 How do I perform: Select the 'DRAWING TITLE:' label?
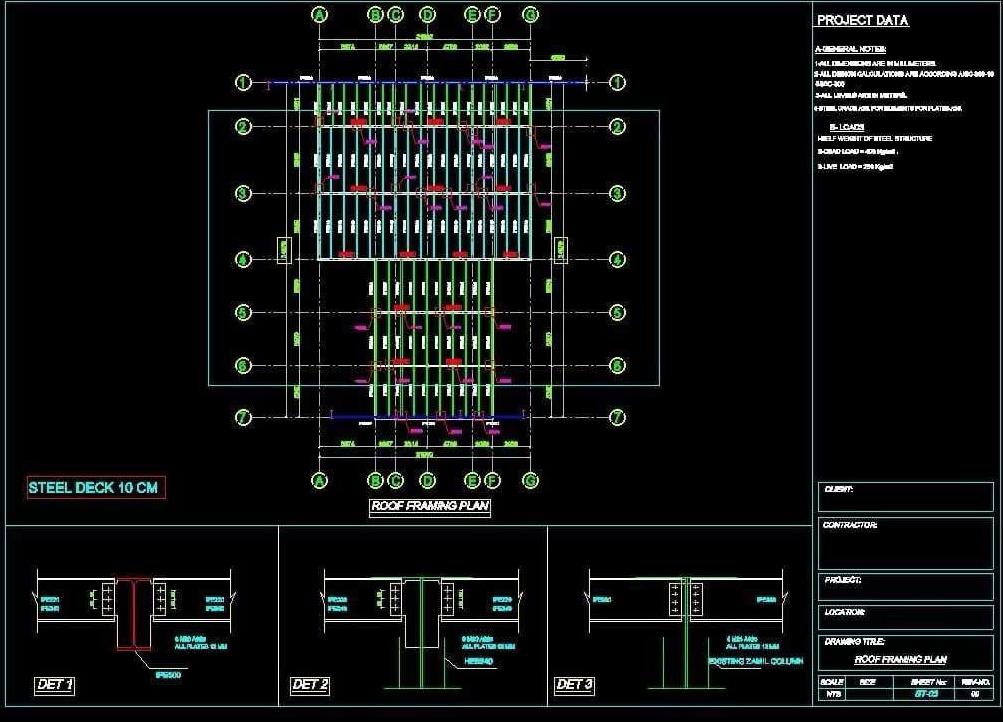(x=854, y=641)
